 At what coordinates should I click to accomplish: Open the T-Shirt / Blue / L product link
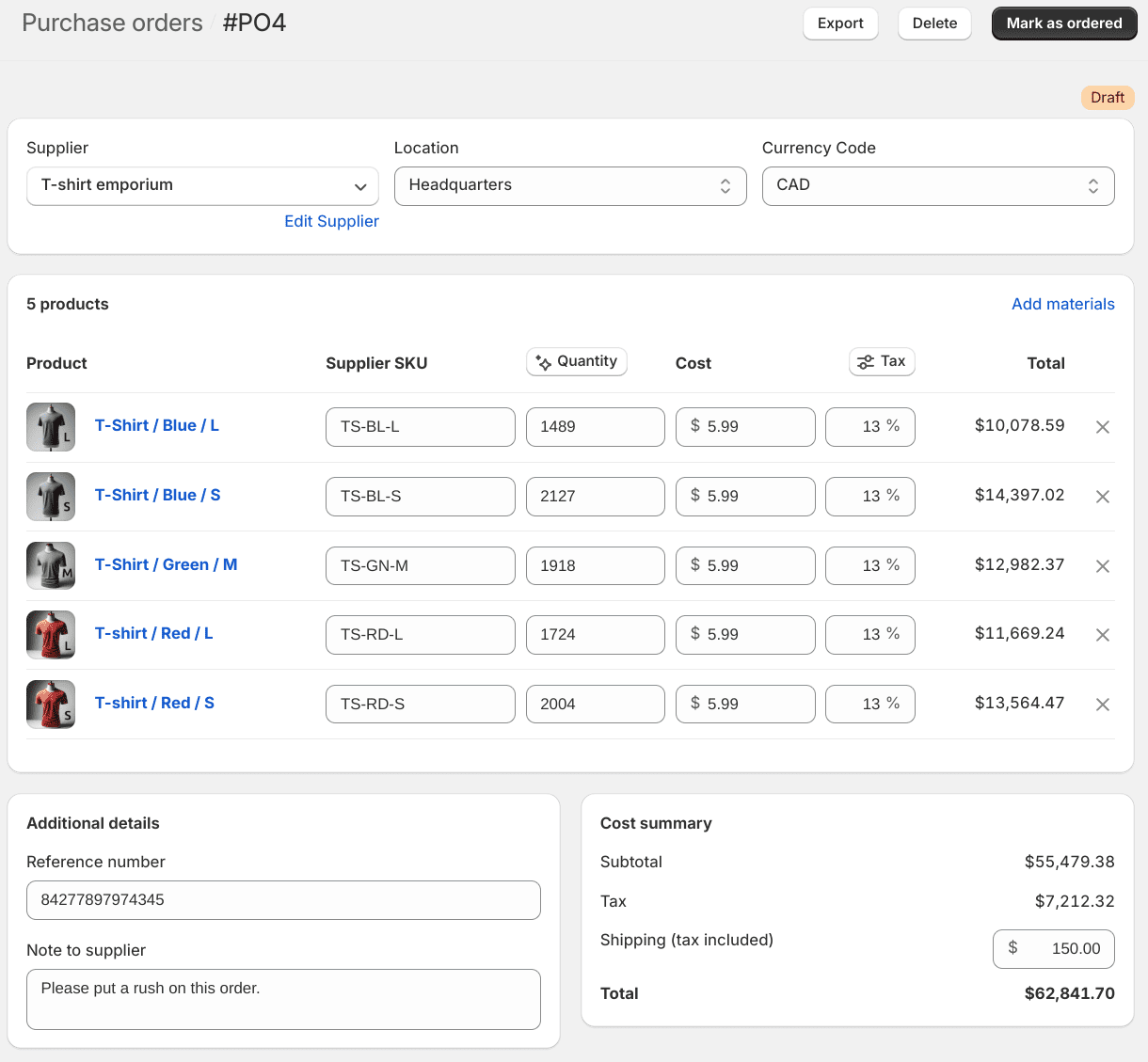click(157, 425)
